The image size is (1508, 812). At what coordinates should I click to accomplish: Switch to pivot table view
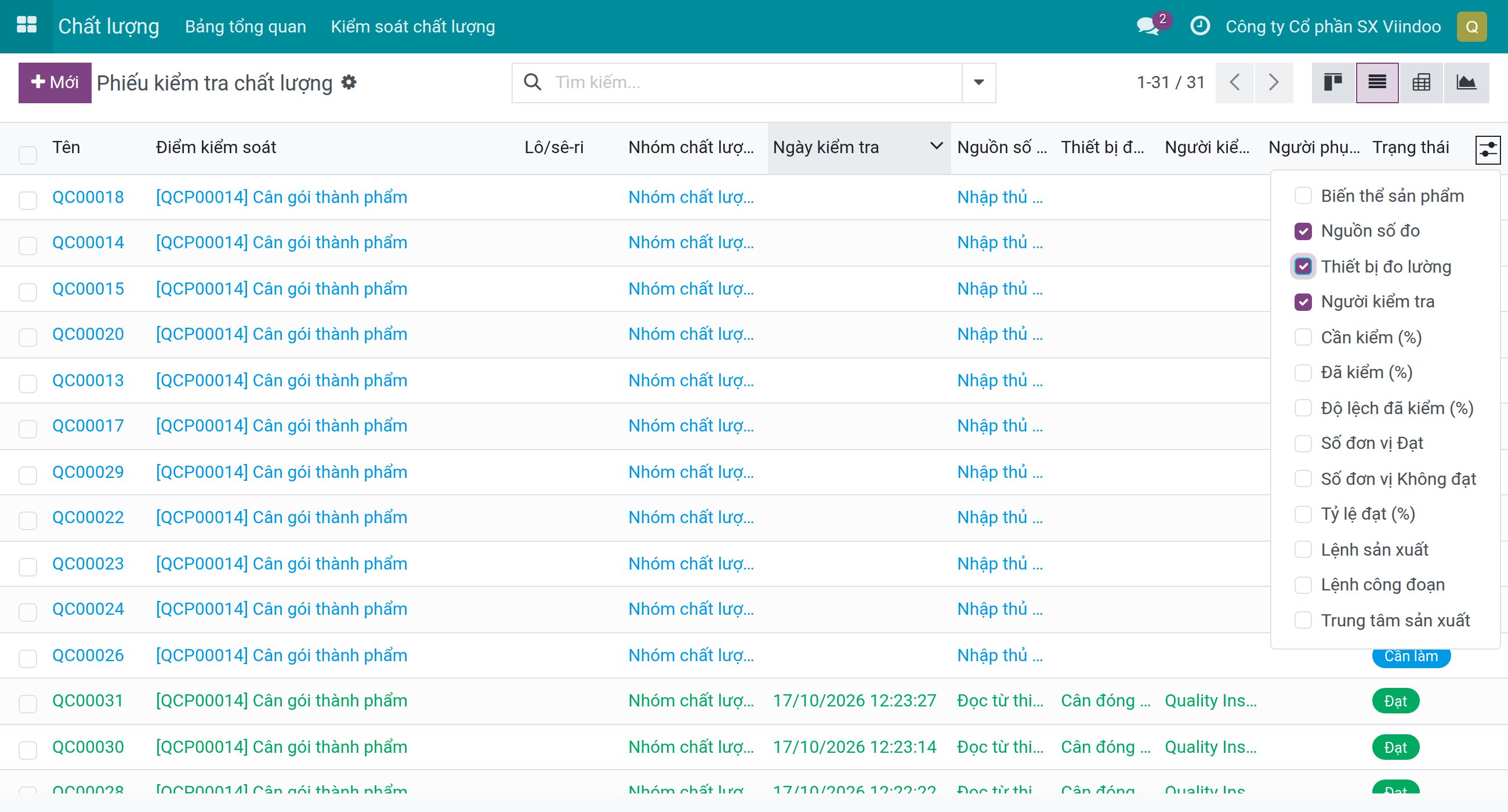[x=1422, y=82]
